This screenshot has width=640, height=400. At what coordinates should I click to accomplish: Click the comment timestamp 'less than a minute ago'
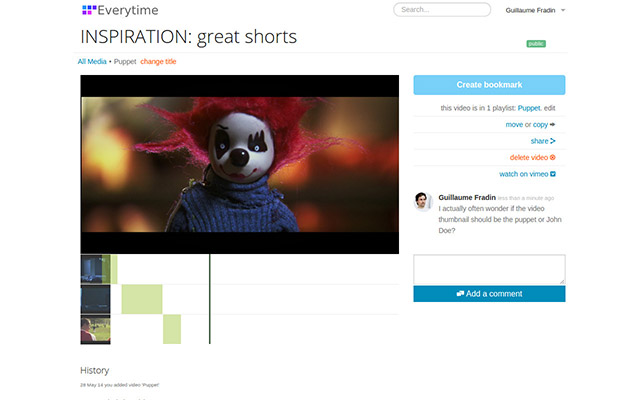click(x=526, y=198)
